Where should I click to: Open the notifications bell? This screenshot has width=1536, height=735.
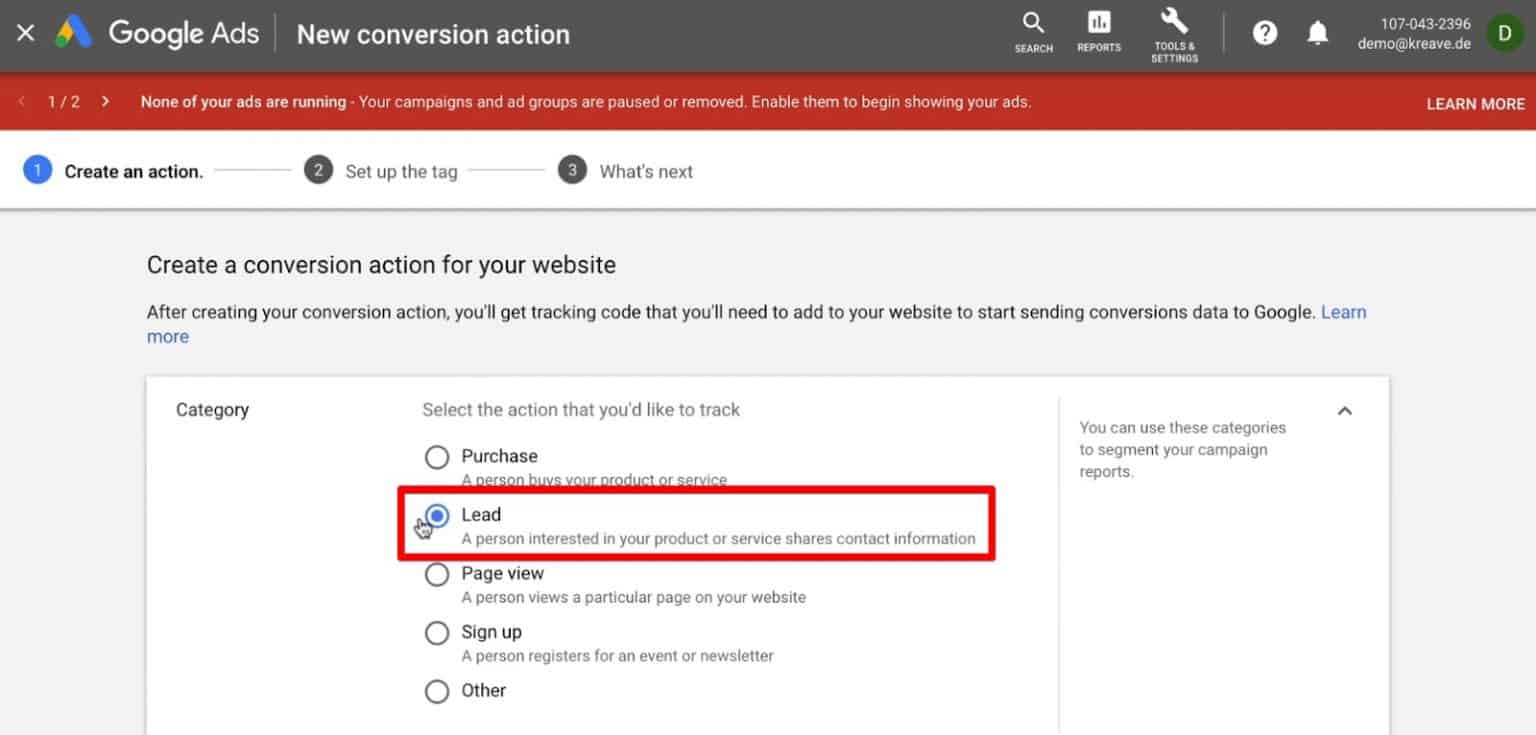point(1317,33)
